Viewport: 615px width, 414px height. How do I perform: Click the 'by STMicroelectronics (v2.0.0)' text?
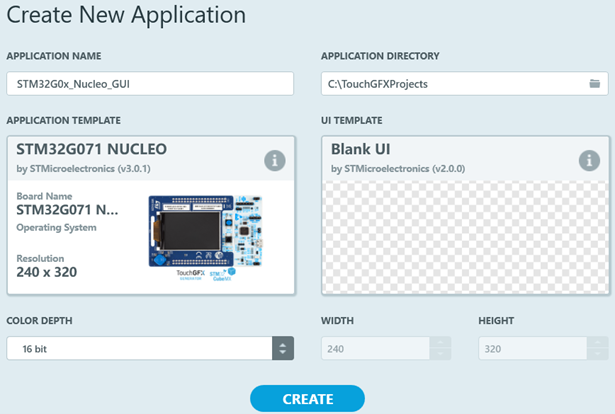click(x=398, y=169)
